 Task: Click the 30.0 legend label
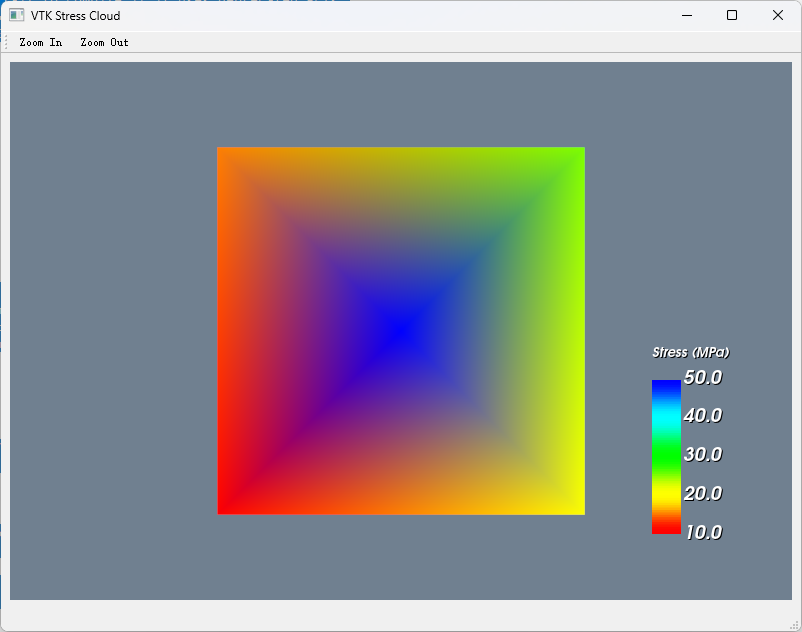pos(703,455)
